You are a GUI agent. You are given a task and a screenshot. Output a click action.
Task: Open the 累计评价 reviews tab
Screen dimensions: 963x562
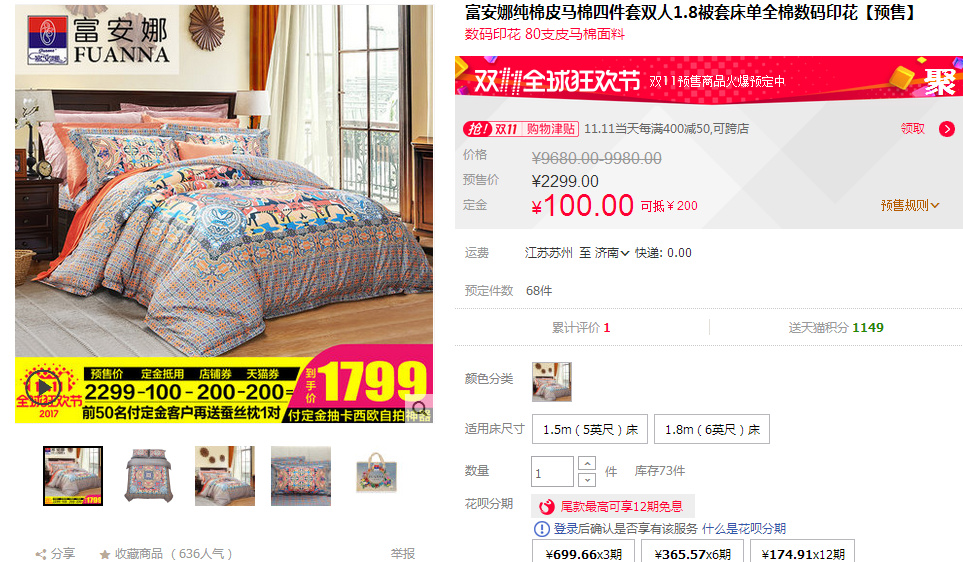coord(581,327)
